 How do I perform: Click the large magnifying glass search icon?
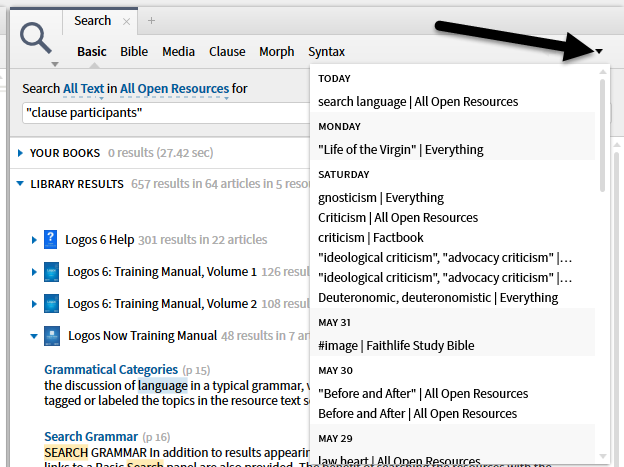(x=36, y=38)
